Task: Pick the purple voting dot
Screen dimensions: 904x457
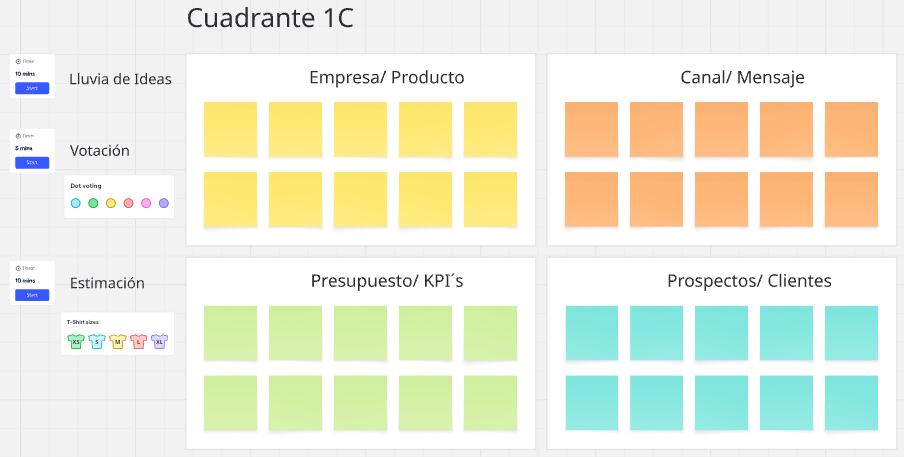Action: 164,203
